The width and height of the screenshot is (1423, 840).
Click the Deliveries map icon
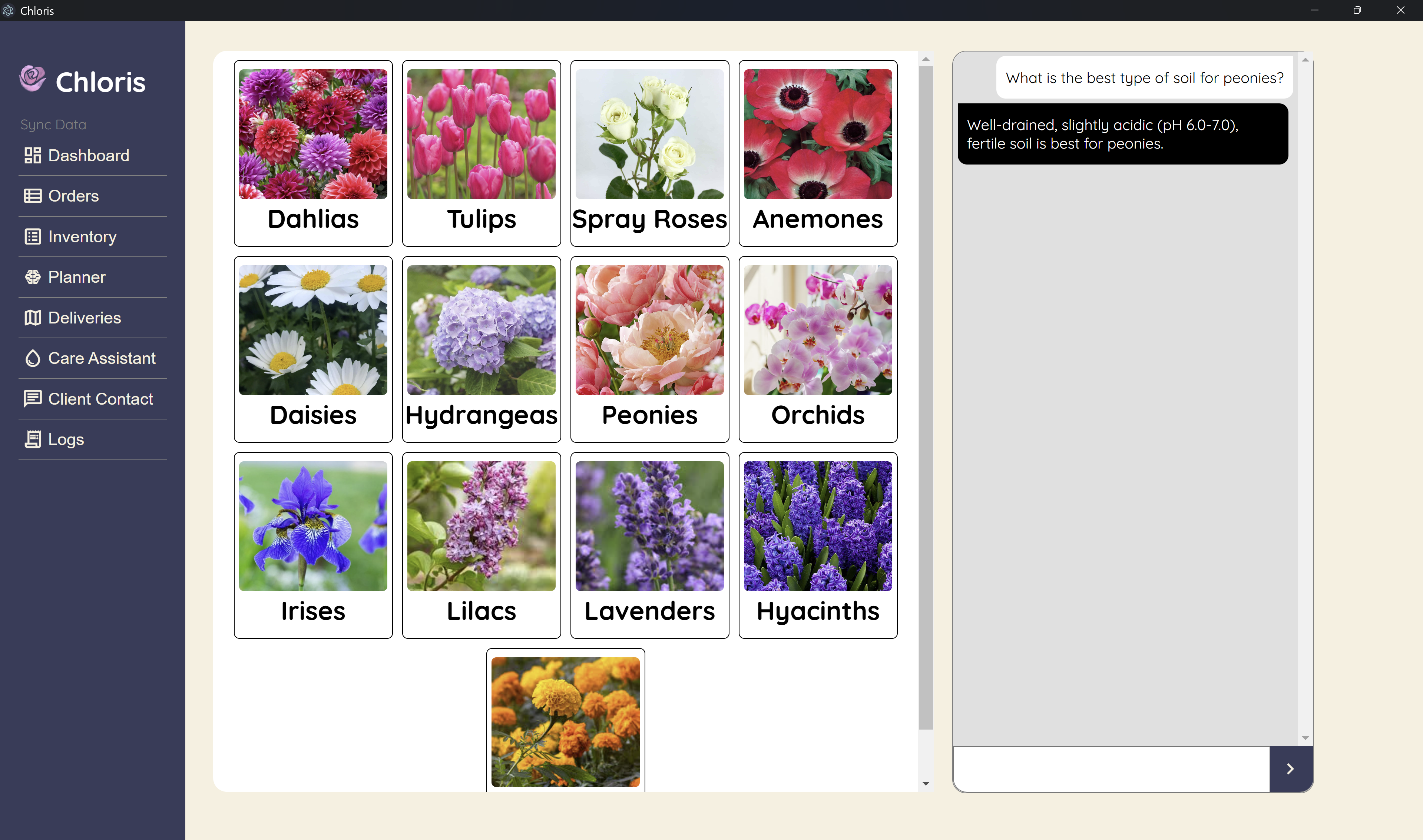(x=32, y=318)
